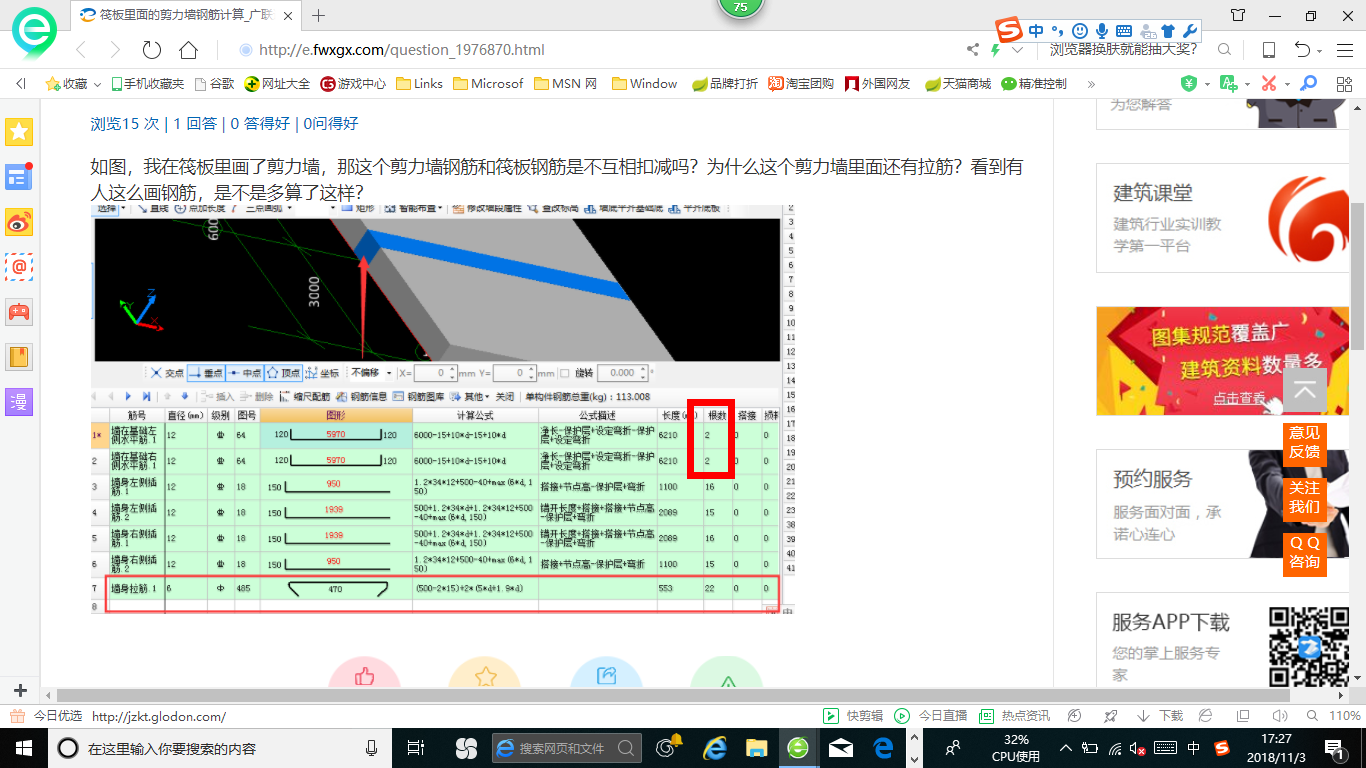Viewport: 1366px width, 768px height.
Task: Open the 游戏中心 bookmark
Action: [352, 84]
